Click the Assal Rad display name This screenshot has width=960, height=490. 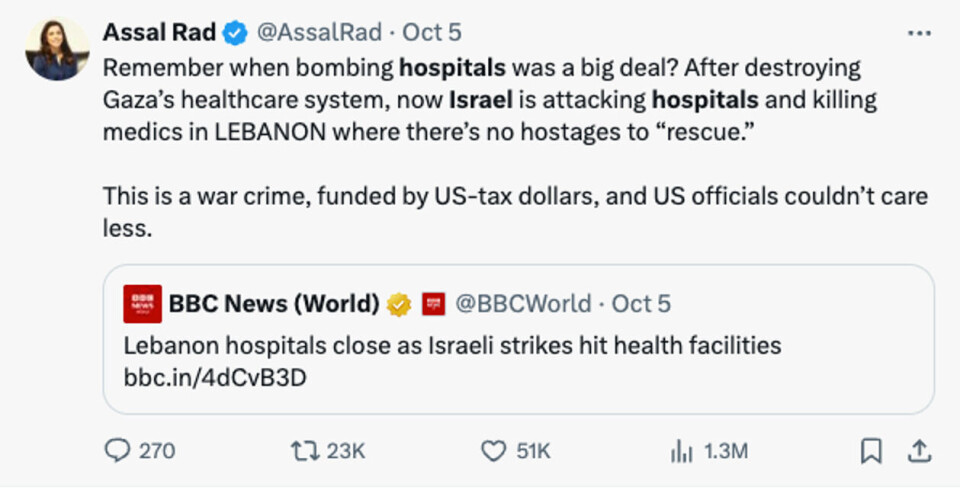(x=159, y=33)
